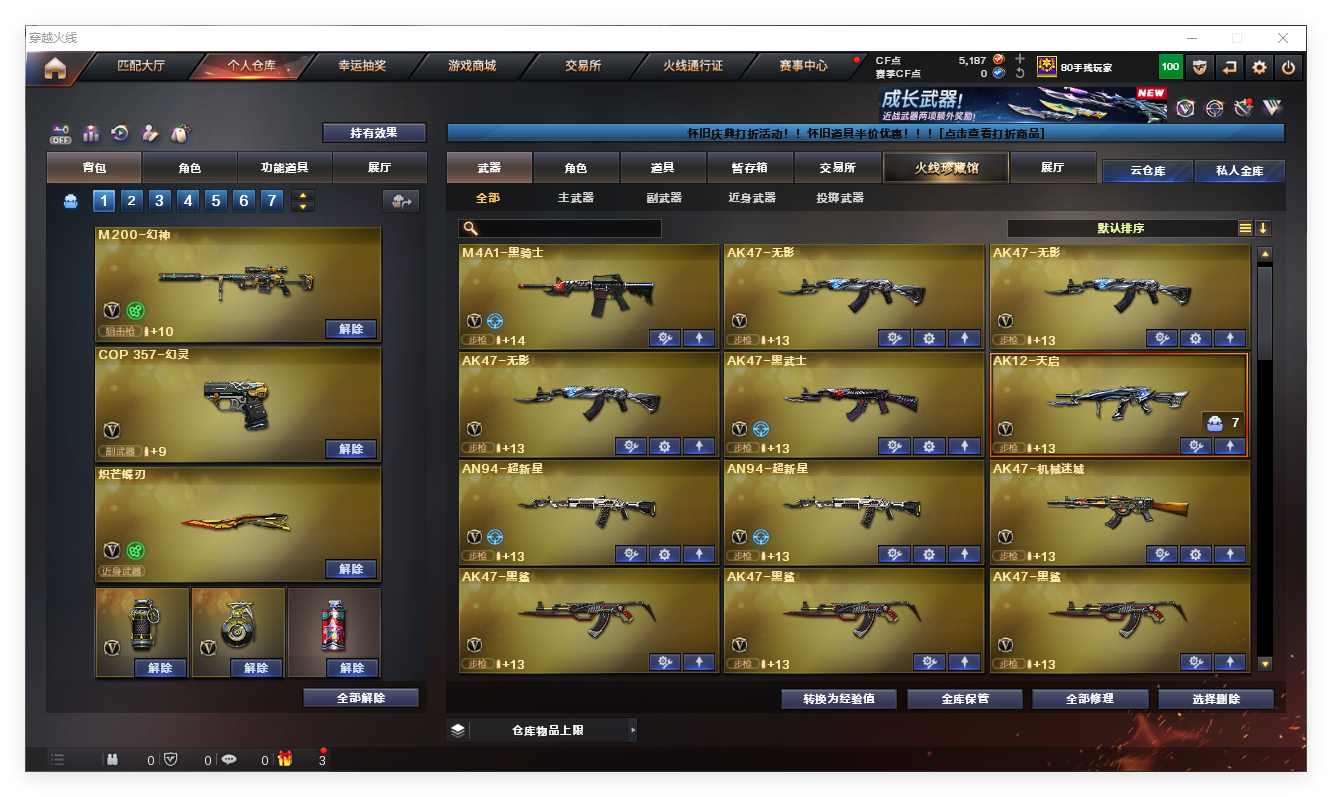1332x797 pixels.
Task: Click the power exit icon
Action: [1288, 67]
